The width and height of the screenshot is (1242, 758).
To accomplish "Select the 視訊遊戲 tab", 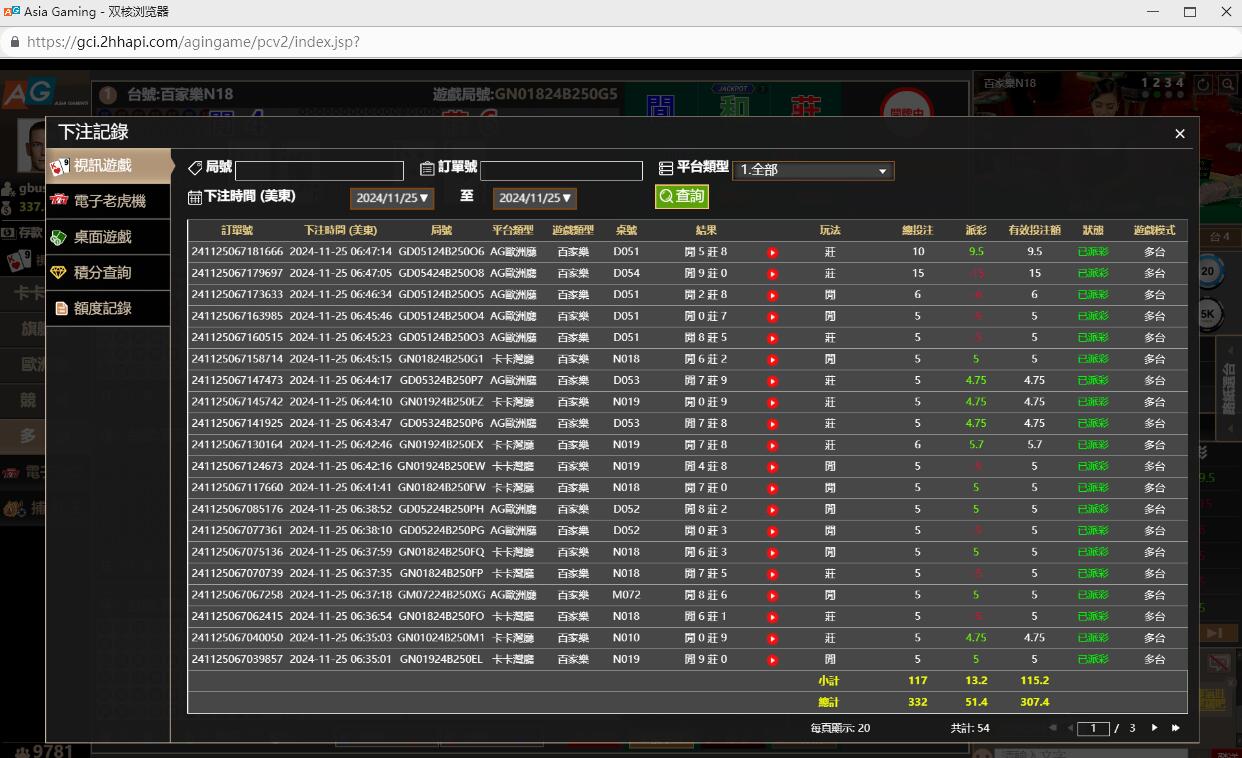I will pyautogui.click(x=103, y=165).
